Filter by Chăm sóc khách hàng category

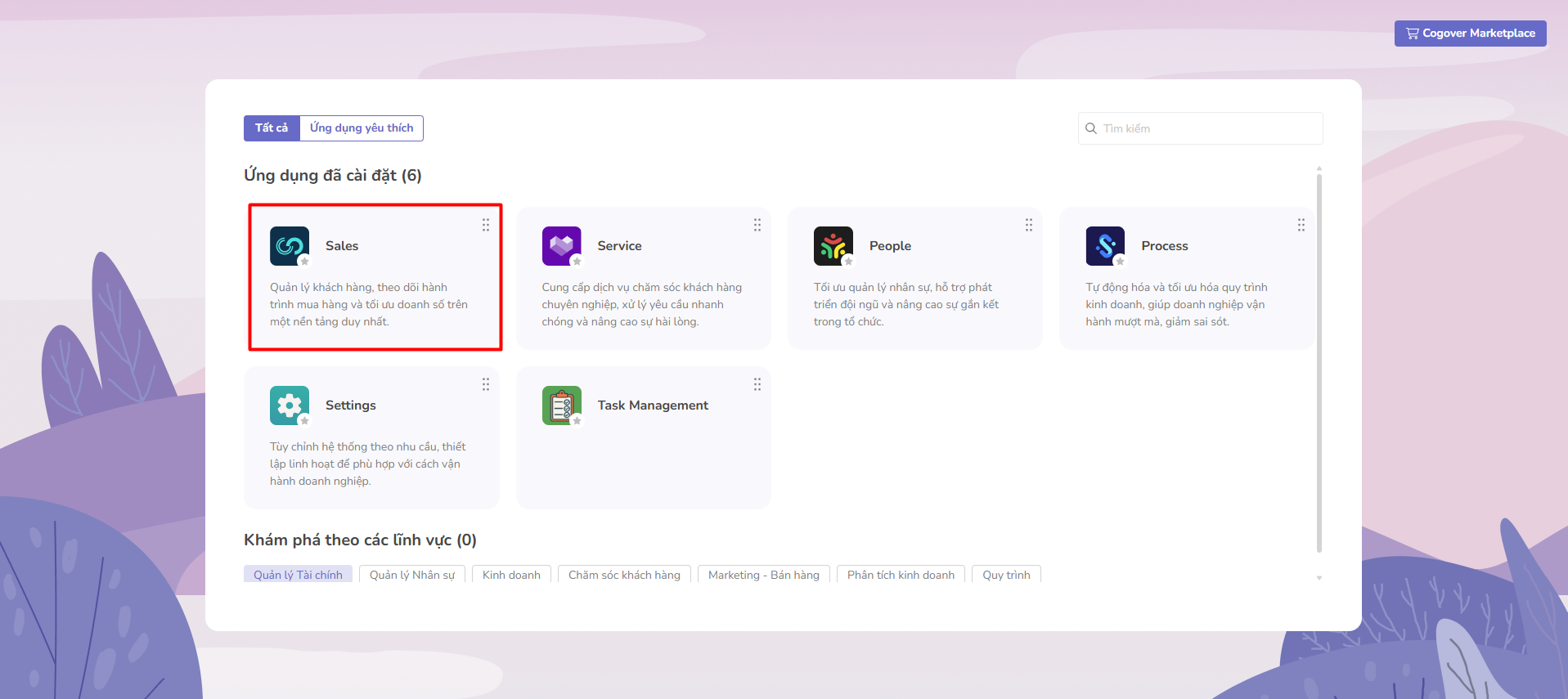tap(624, 575)
